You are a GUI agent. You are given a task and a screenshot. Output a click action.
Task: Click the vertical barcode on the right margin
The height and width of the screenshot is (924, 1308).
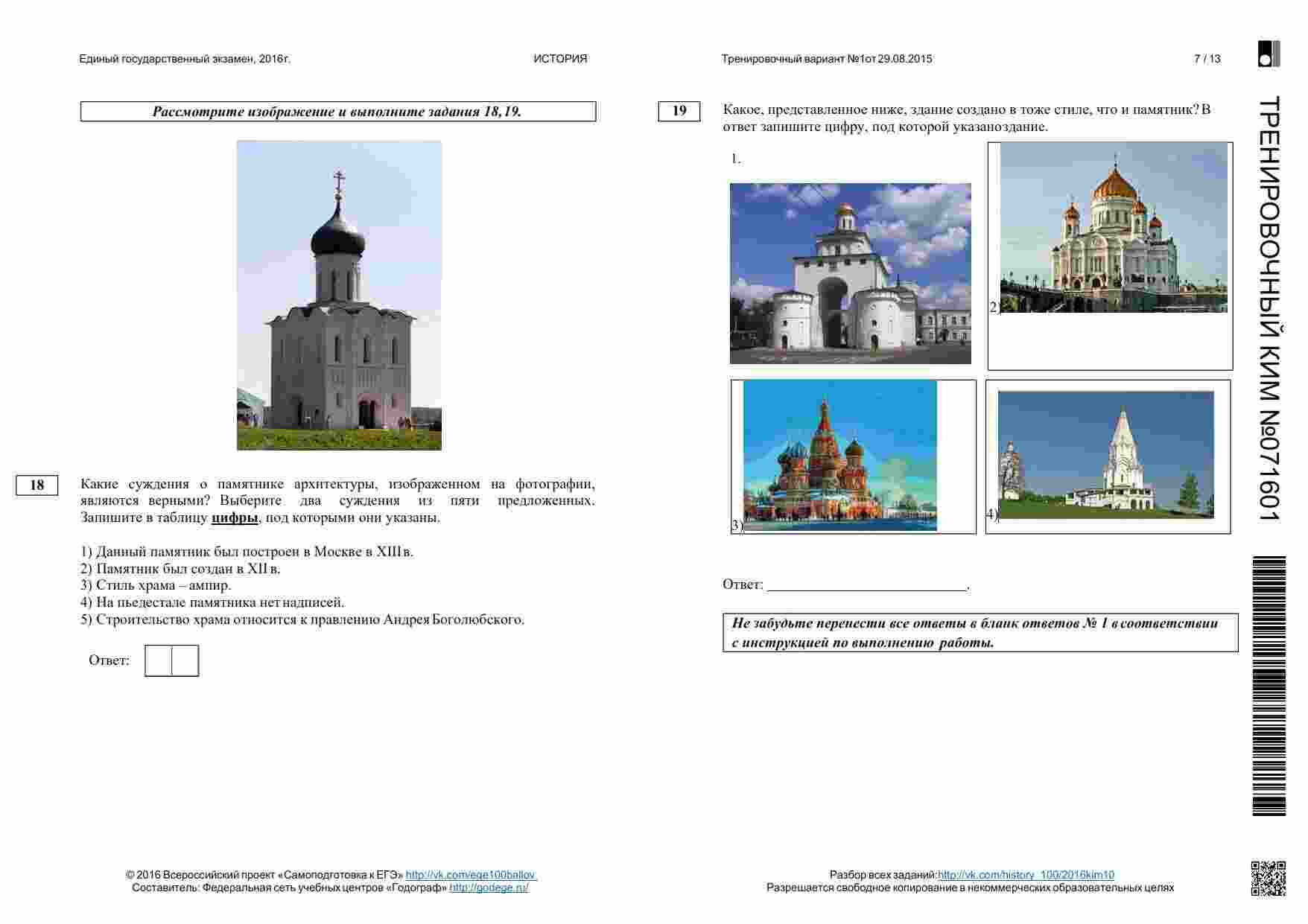[x=1269, y=685]
